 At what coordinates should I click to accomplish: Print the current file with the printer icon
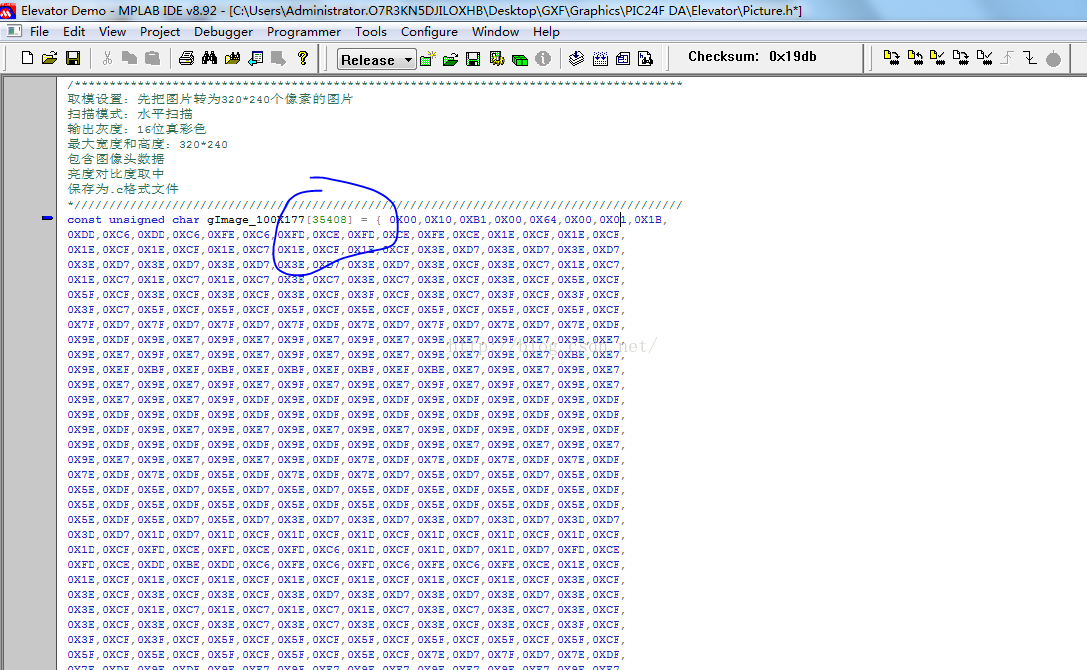coord(186,58)
